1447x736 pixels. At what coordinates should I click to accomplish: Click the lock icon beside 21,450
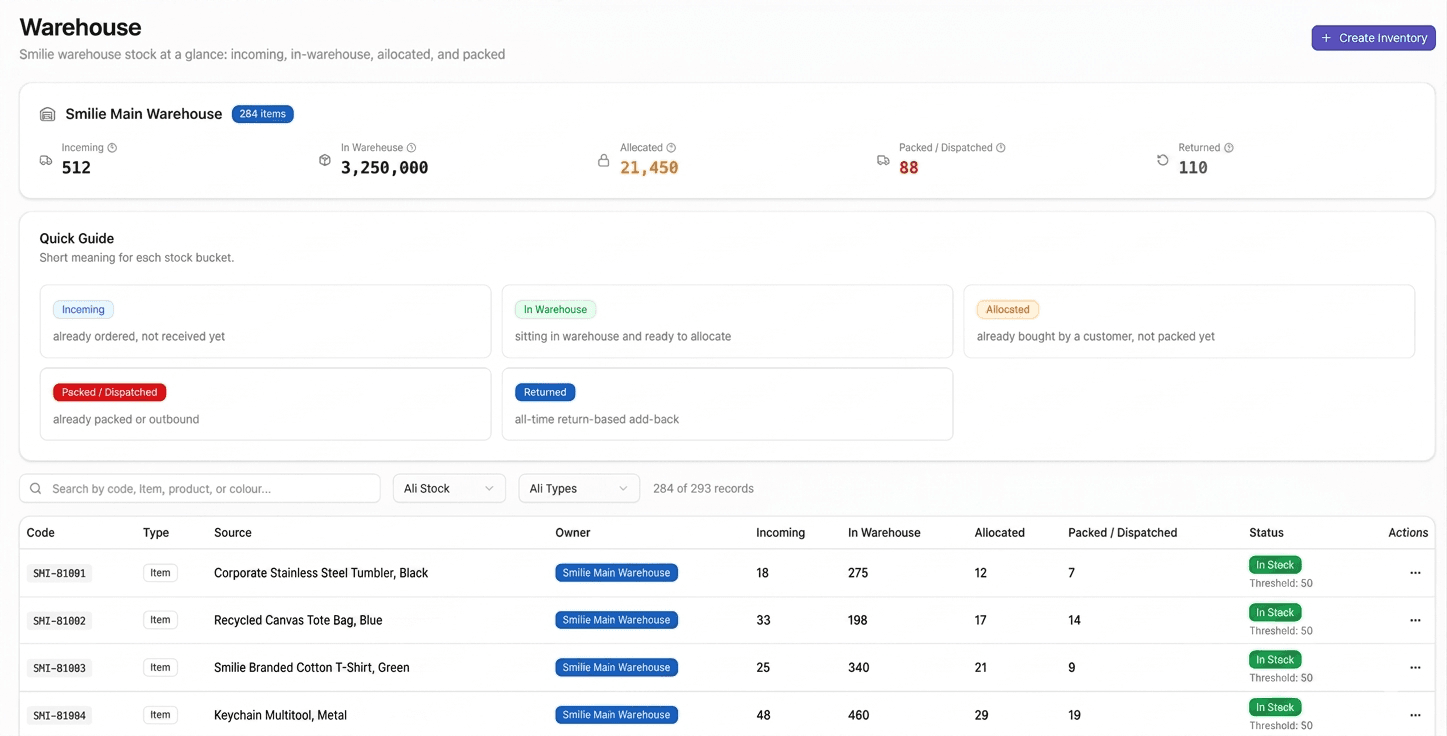point(604,160)
